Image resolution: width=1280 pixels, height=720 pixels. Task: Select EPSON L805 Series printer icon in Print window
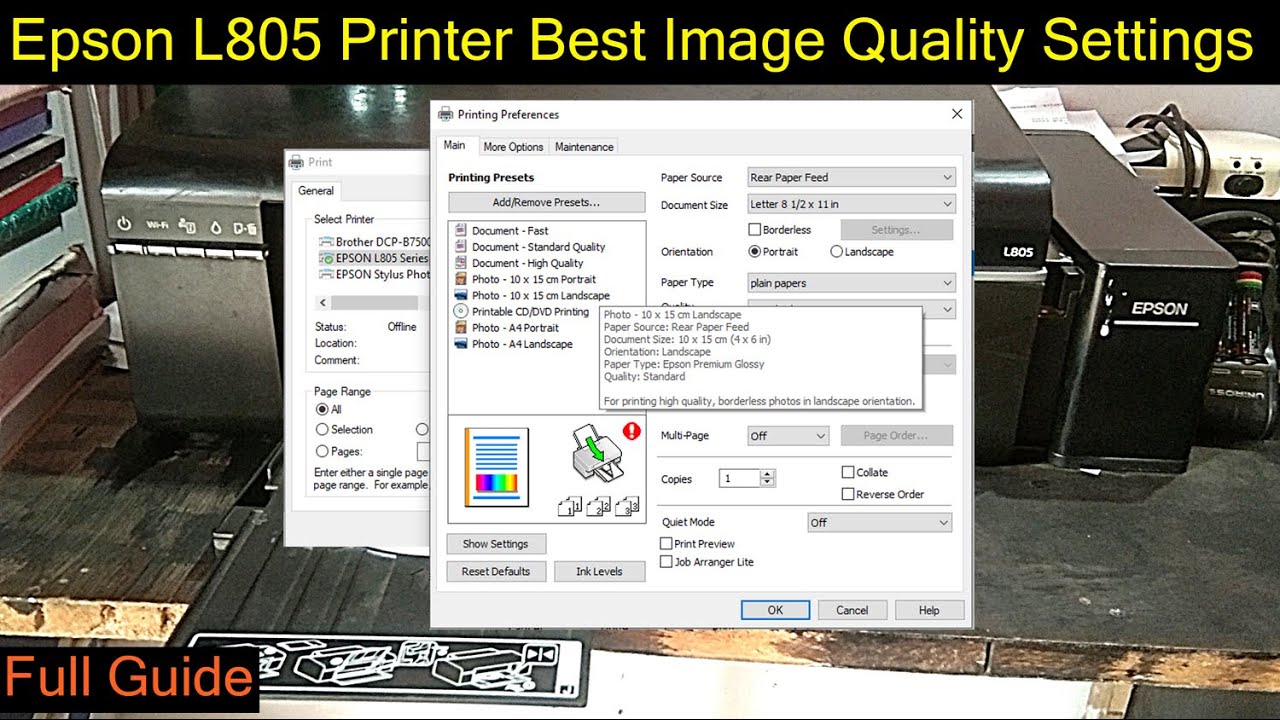(326, 258)
